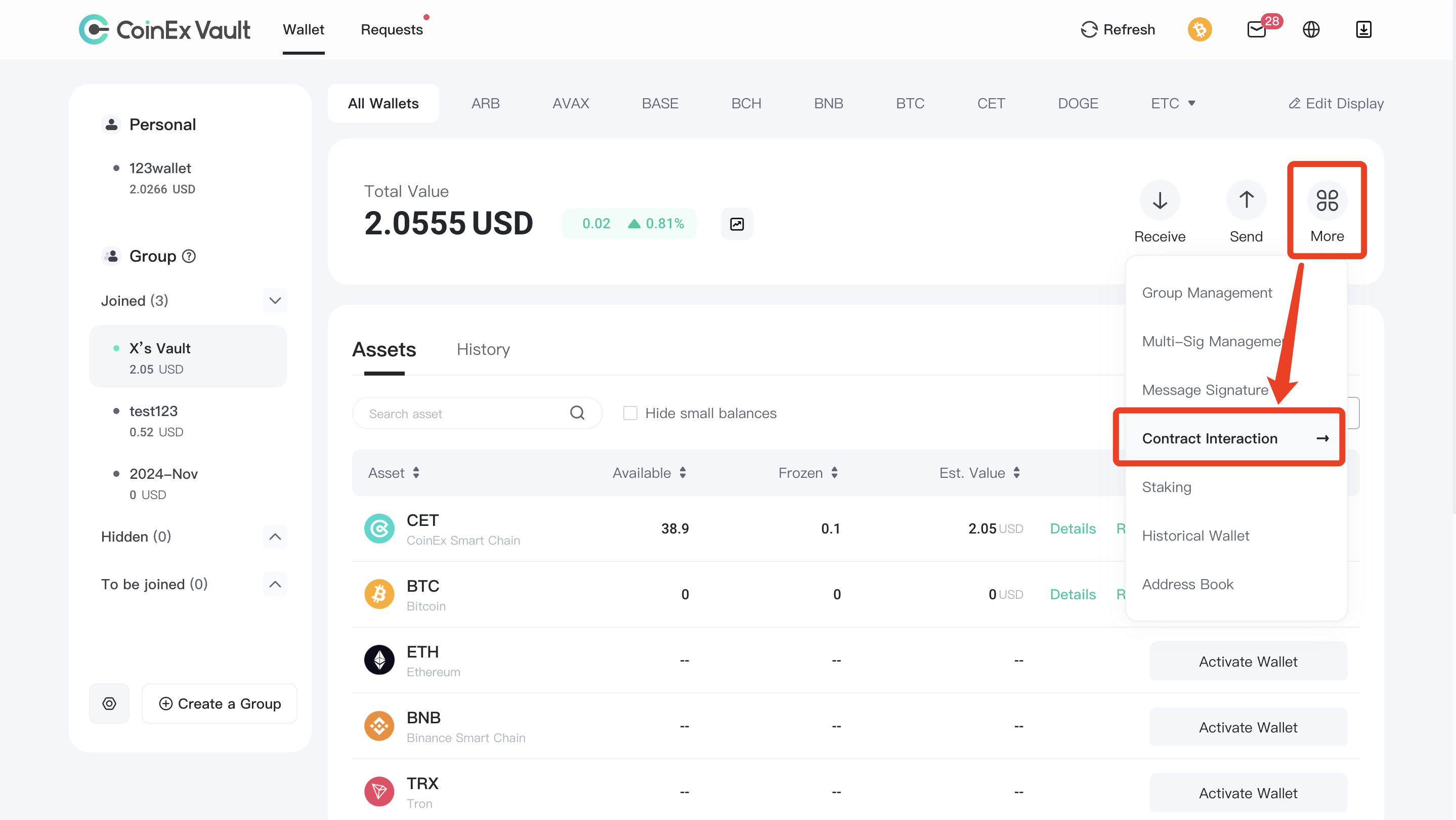The width and height of the screenshot is (1456, 820).
Task: Click the CET coin icon
Action: tap(379, 528)
